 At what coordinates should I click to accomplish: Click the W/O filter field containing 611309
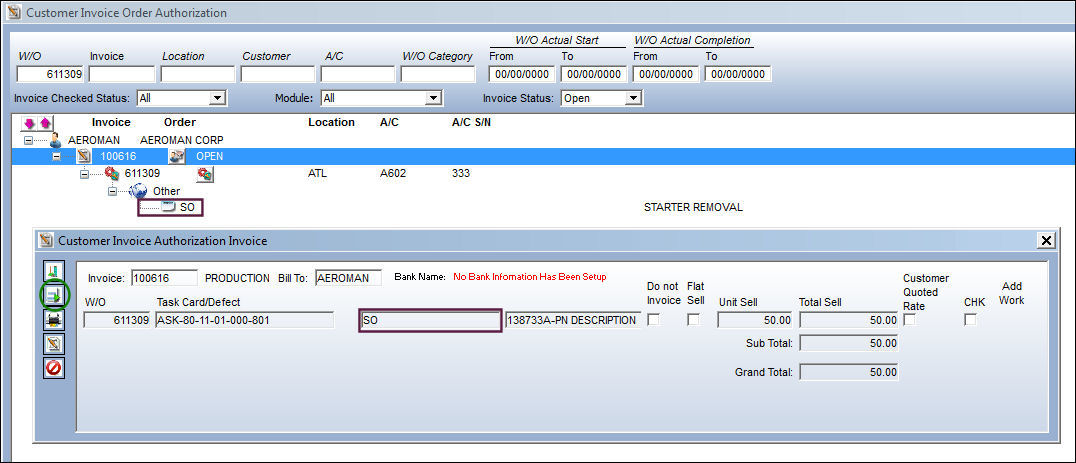pos(49,74)
